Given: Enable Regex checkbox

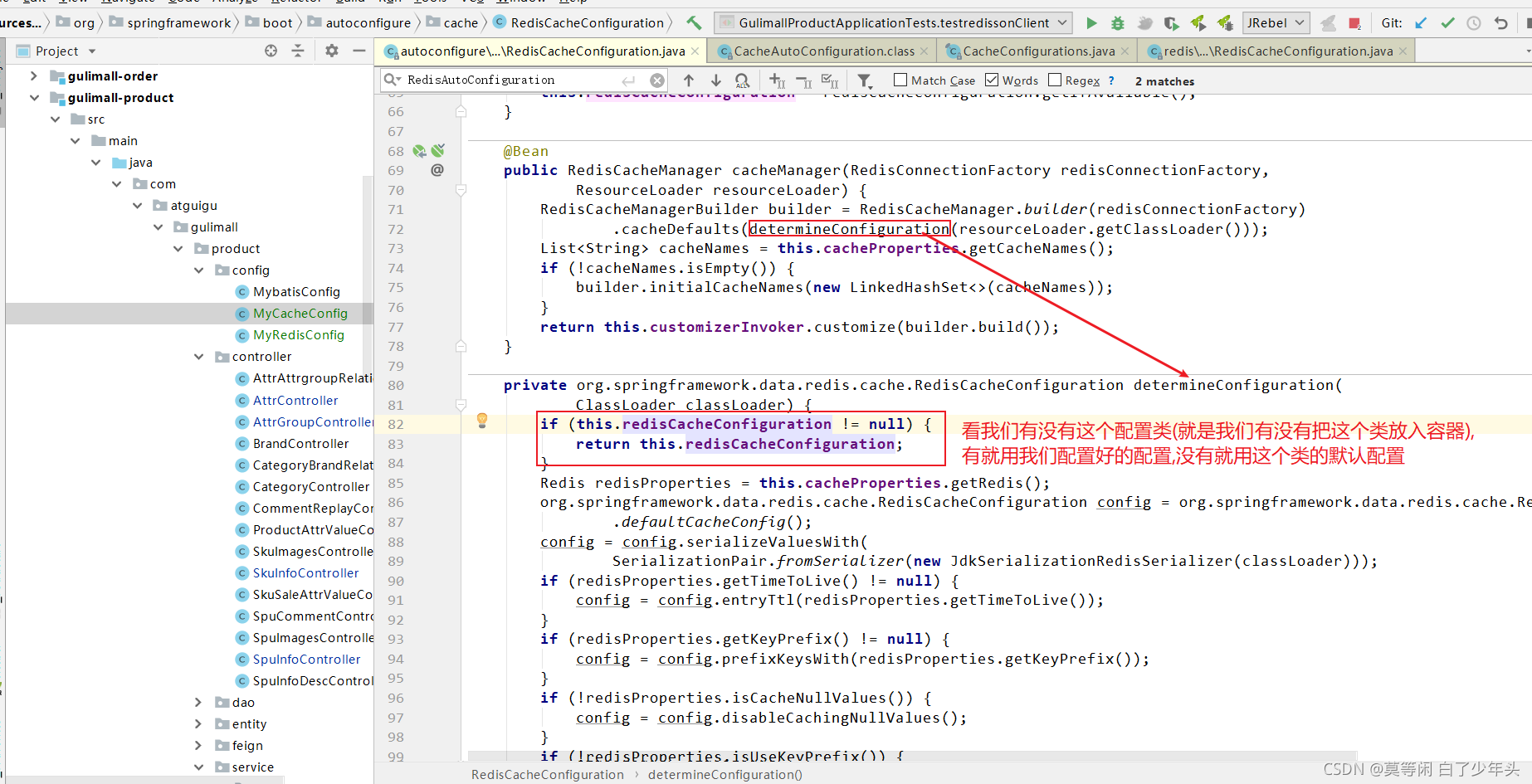Looking at the screenshot, I should click(1055, 80).
